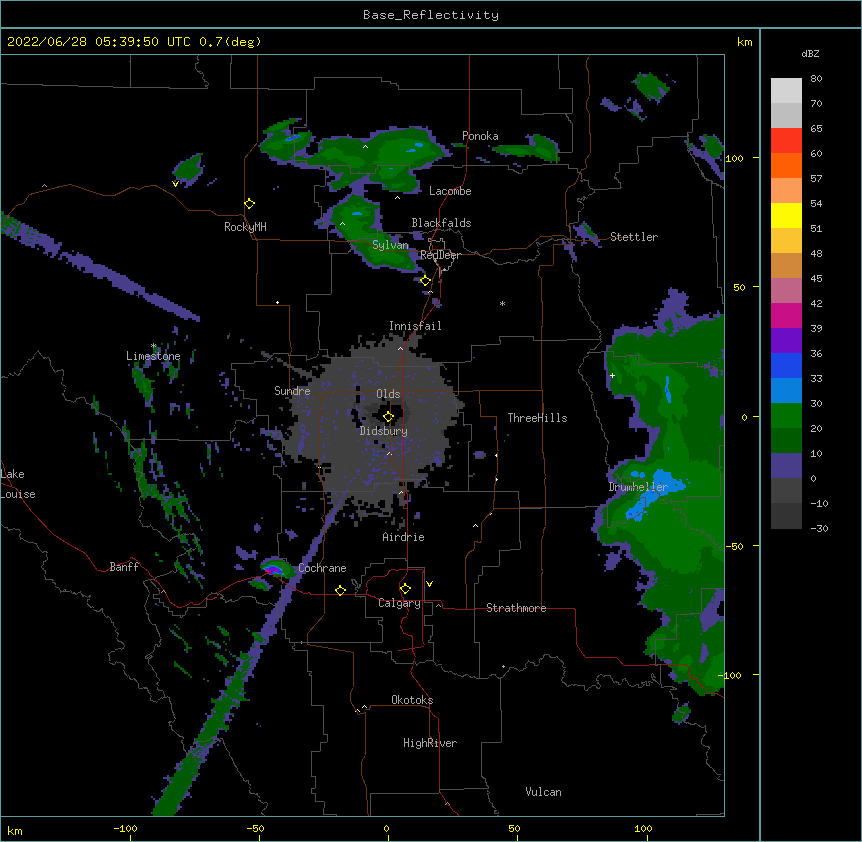The height and width of the screenshot is (842, 862).
Task: Click the Calgary label
Action: pos(400,603)
